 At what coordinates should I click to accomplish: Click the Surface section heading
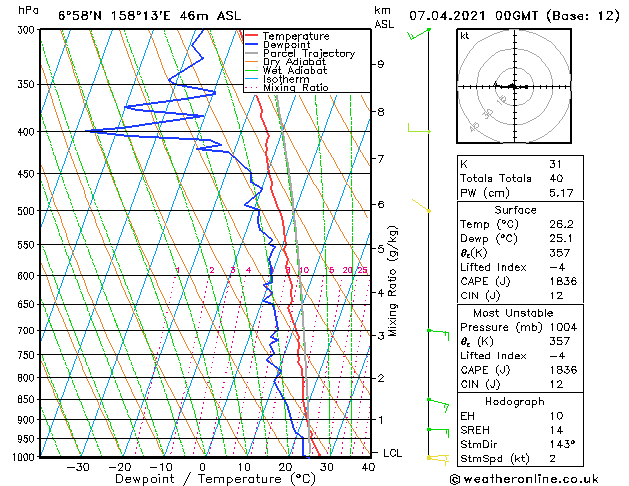tap(515, 210)
